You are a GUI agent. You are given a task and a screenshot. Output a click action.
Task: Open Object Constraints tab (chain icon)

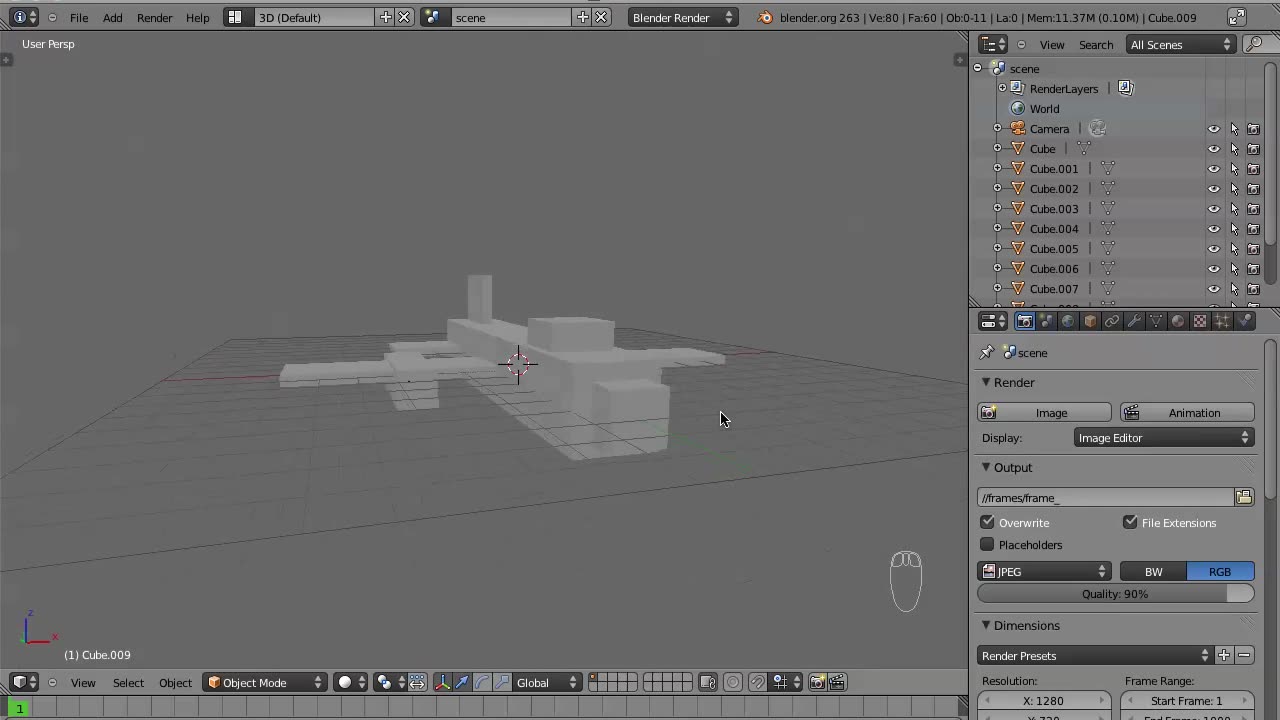click(1112, 321)
